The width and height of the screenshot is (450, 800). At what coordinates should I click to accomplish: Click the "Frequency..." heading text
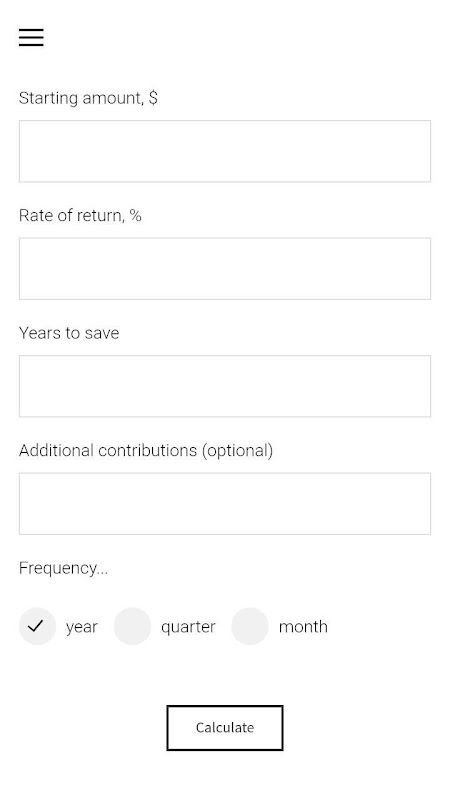63,568
